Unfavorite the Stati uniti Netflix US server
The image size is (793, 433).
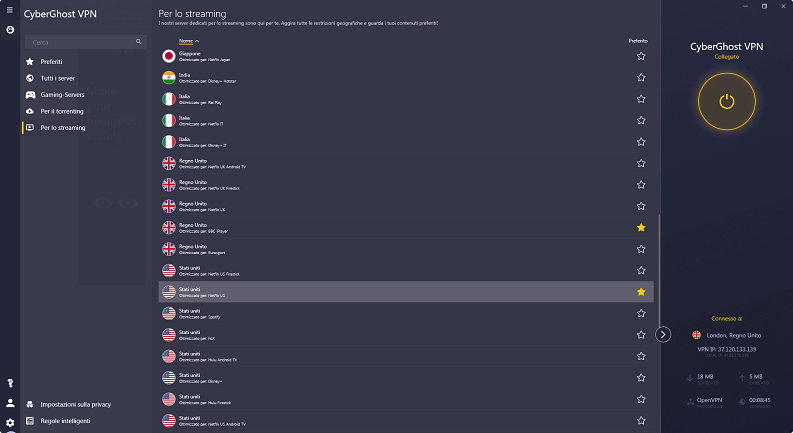coord(641,292)
